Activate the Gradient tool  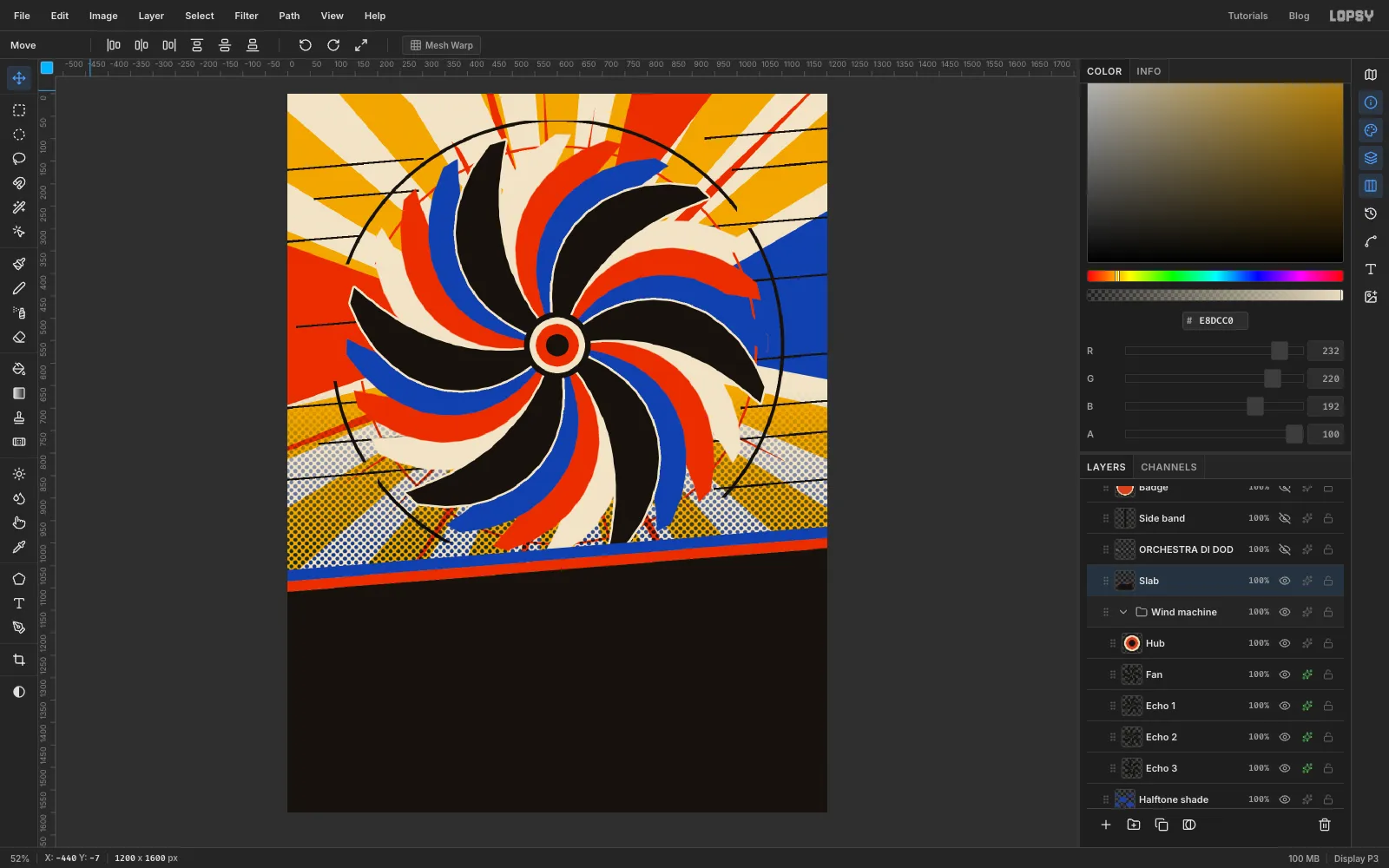pyautogui.click(x=19, y=393)
